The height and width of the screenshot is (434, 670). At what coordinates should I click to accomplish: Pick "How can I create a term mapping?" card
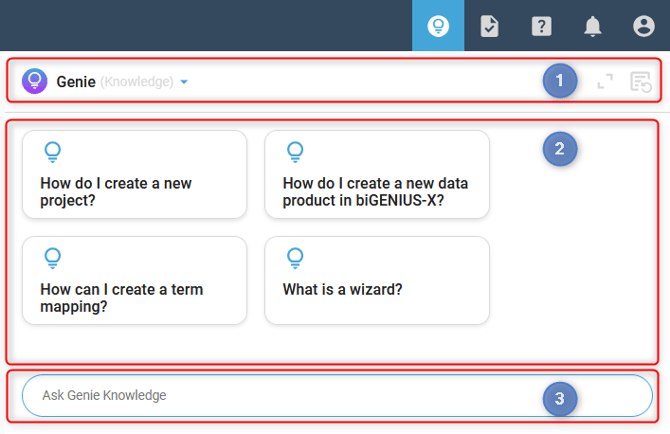coord(134,280)
